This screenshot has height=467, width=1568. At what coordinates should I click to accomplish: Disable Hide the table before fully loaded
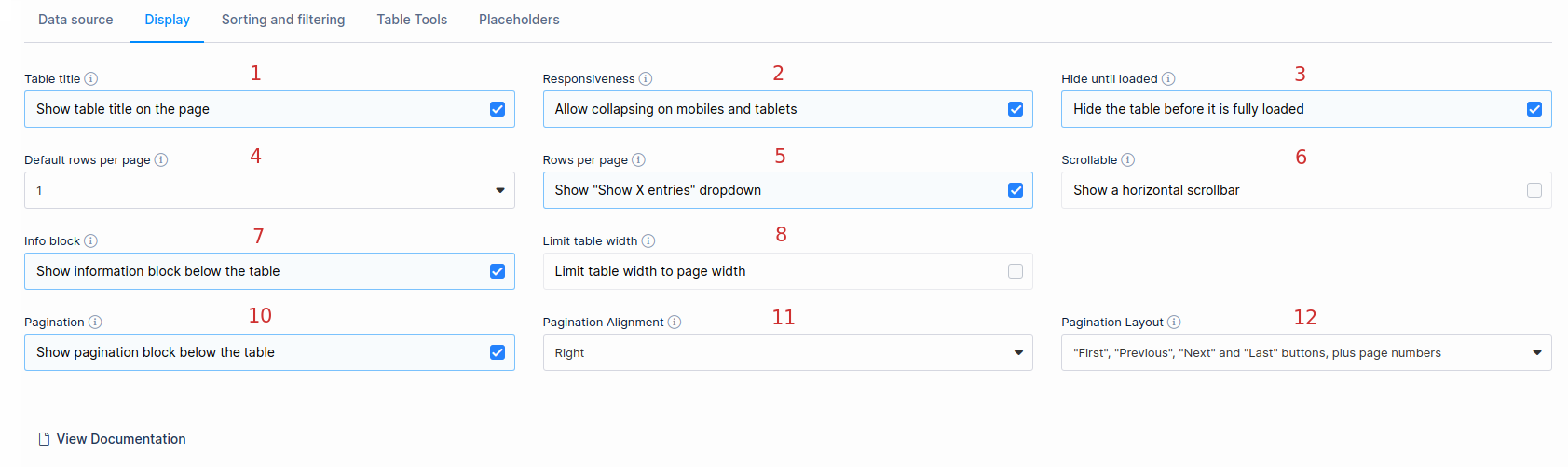[x=1534, y=109]
